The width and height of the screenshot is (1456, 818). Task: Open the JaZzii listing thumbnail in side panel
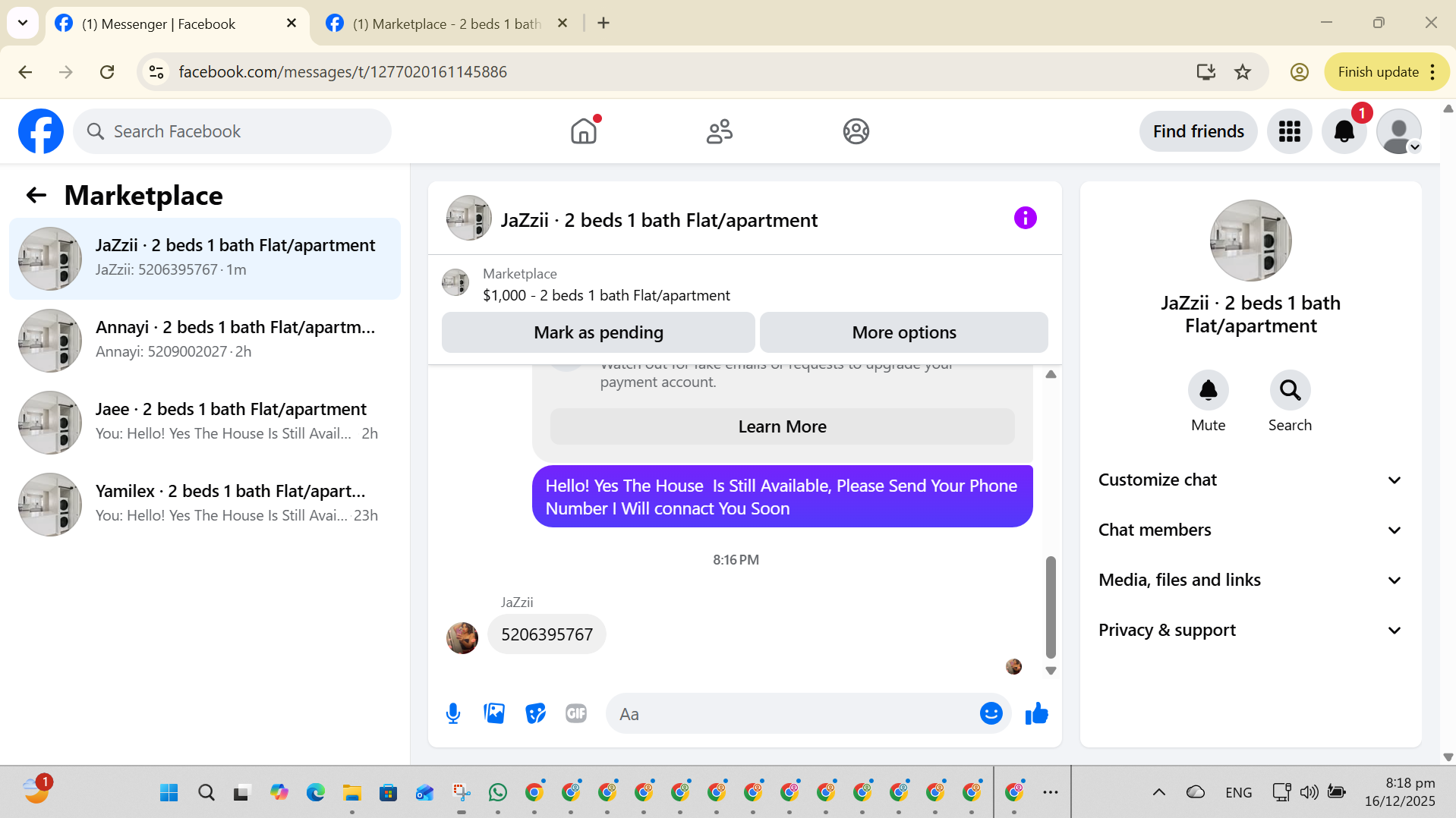click(1250, 241)
